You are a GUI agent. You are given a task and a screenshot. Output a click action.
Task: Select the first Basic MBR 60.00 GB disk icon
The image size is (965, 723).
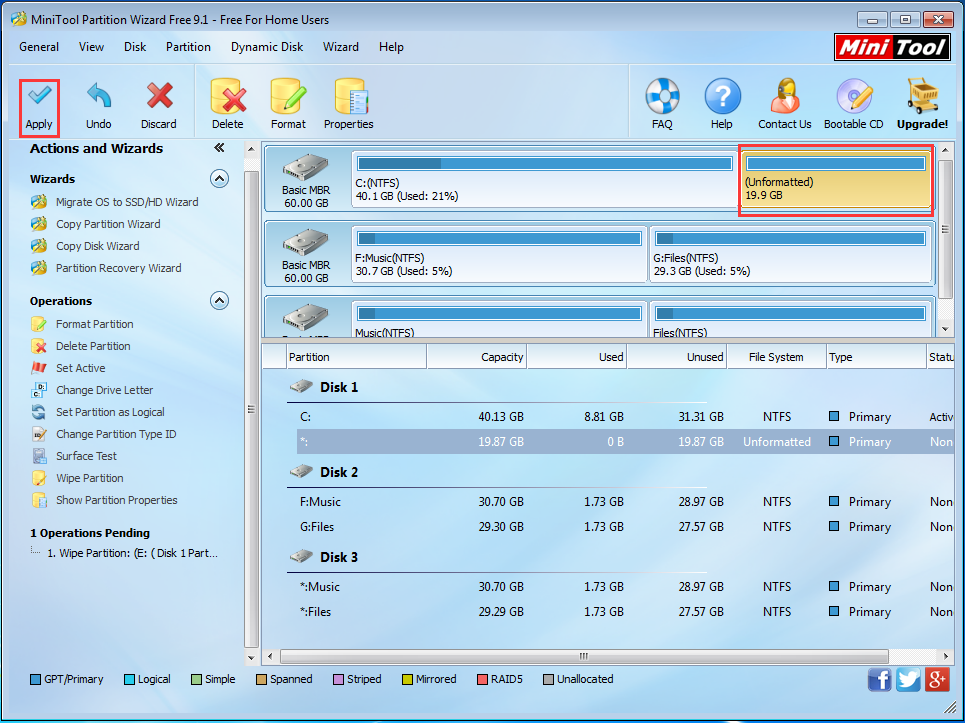click(305, 167)
